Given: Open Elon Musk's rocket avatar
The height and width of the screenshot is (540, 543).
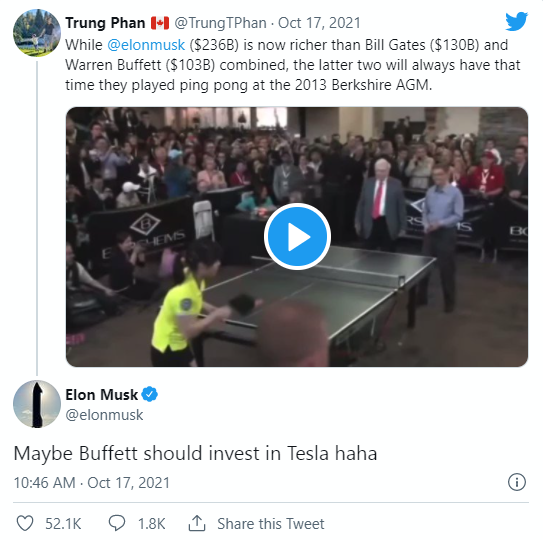Looking at the screenshot, I should 37,404.
